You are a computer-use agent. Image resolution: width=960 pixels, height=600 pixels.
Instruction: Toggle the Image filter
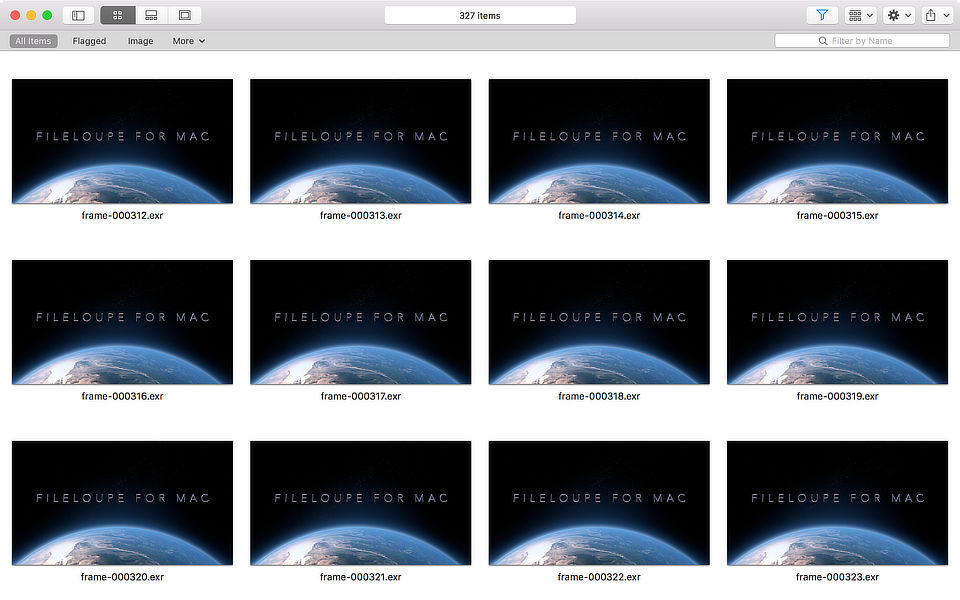coord(140,41)
